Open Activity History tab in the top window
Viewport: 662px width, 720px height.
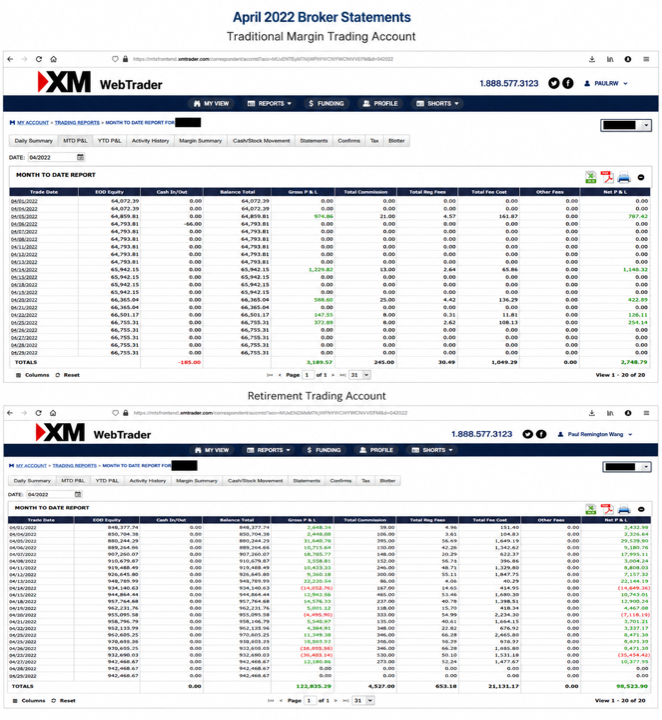point(150,141)
